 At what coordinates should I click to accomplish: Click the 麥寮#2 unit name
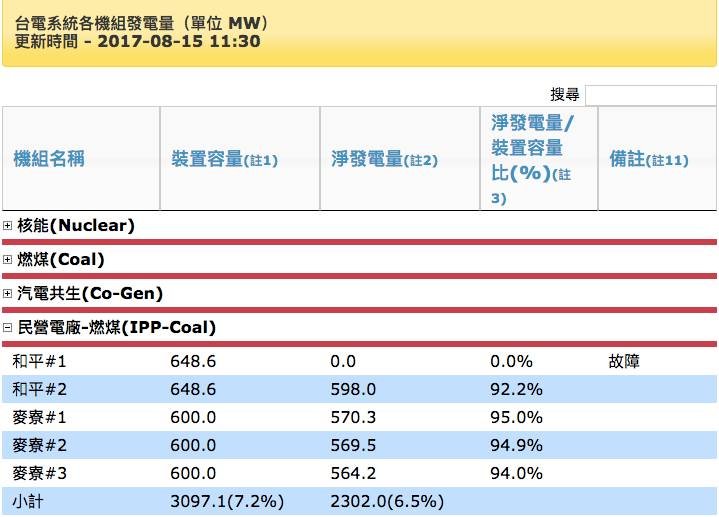(39, 445)
